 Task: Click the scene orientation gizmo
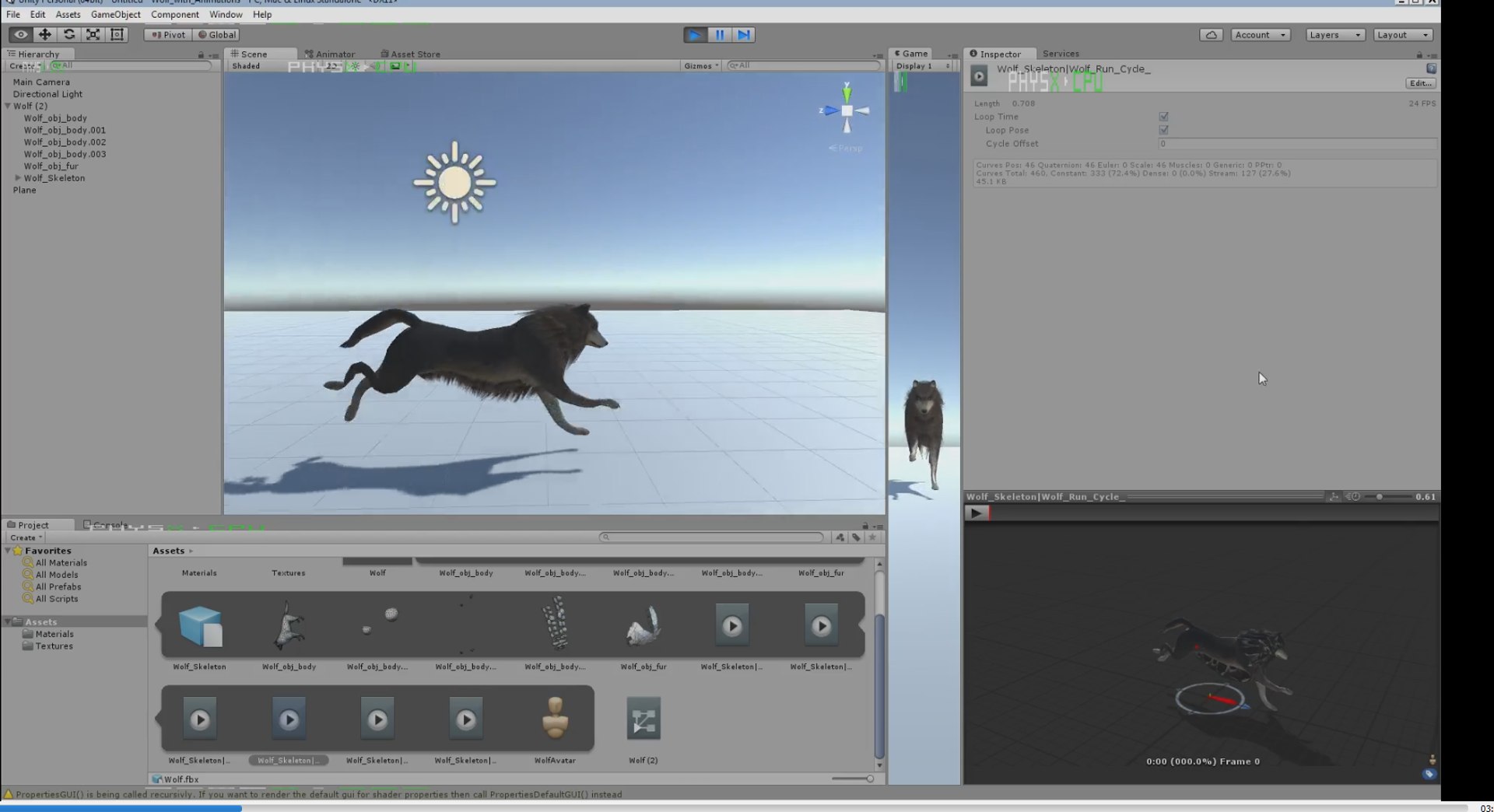(x=847, y=110)
